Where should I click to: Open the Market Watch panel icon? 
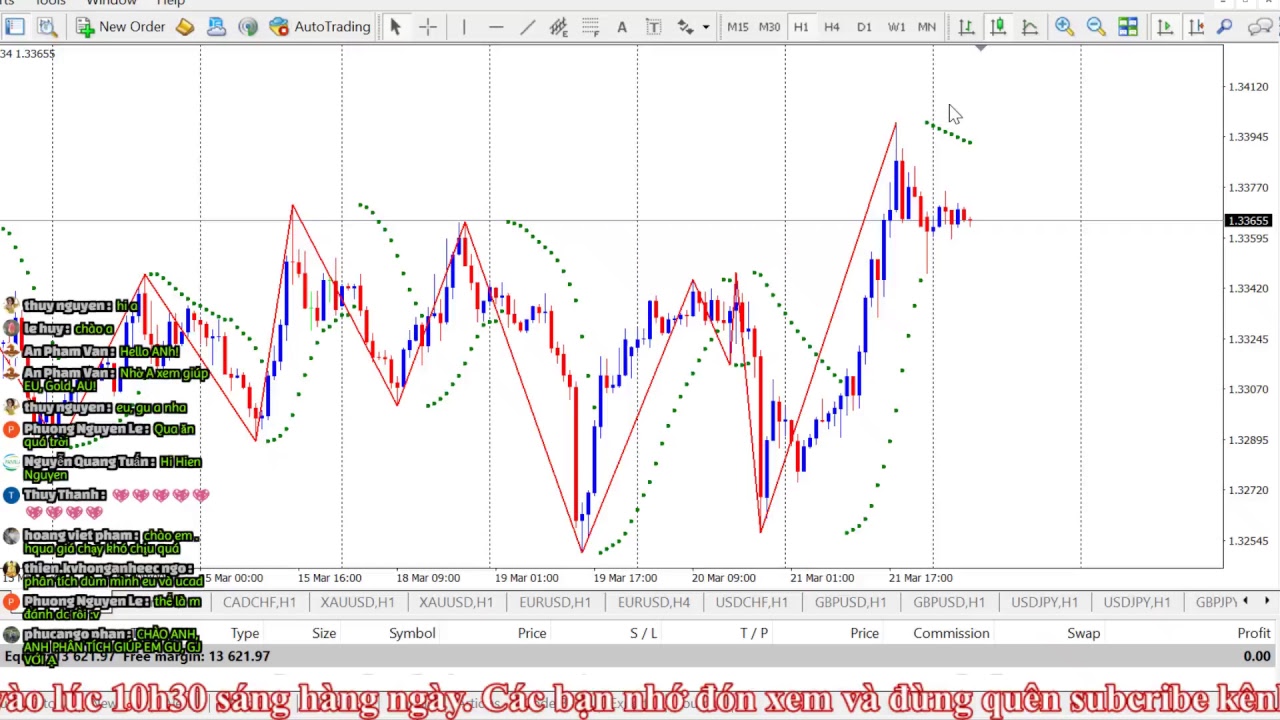click(x=15, y=27)
